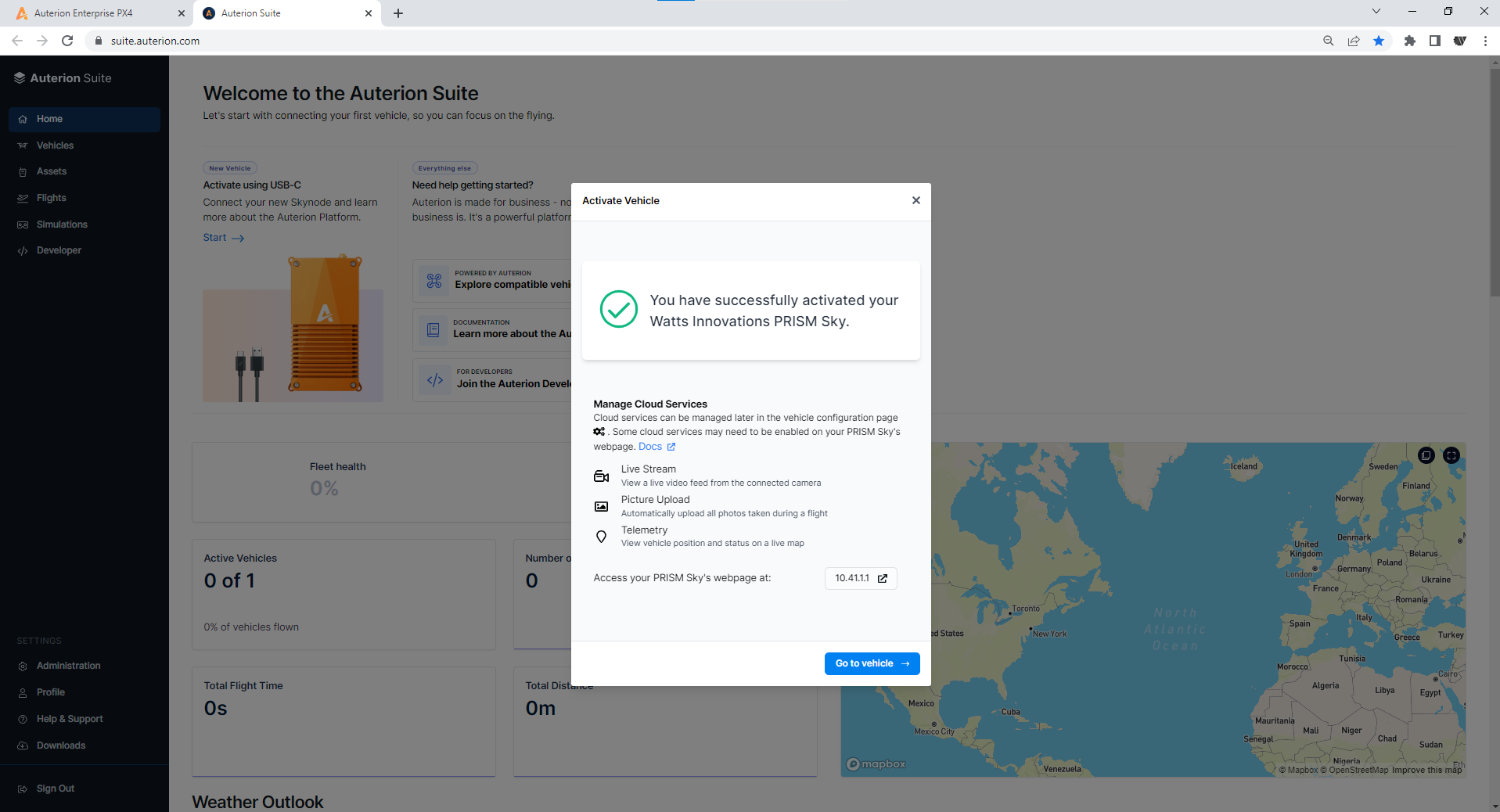This screenshot has width=1500, height=812.
Task: Open the browser tab search chevron
Action: pyautogui.click(x=1376, y=12)
